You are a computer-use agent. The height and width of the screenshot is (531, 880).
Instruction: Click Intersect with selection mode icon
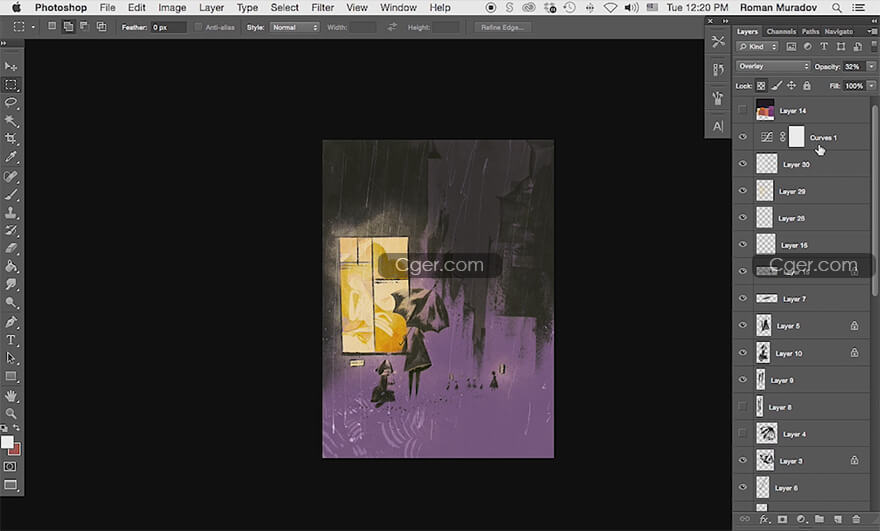point(102,26)
